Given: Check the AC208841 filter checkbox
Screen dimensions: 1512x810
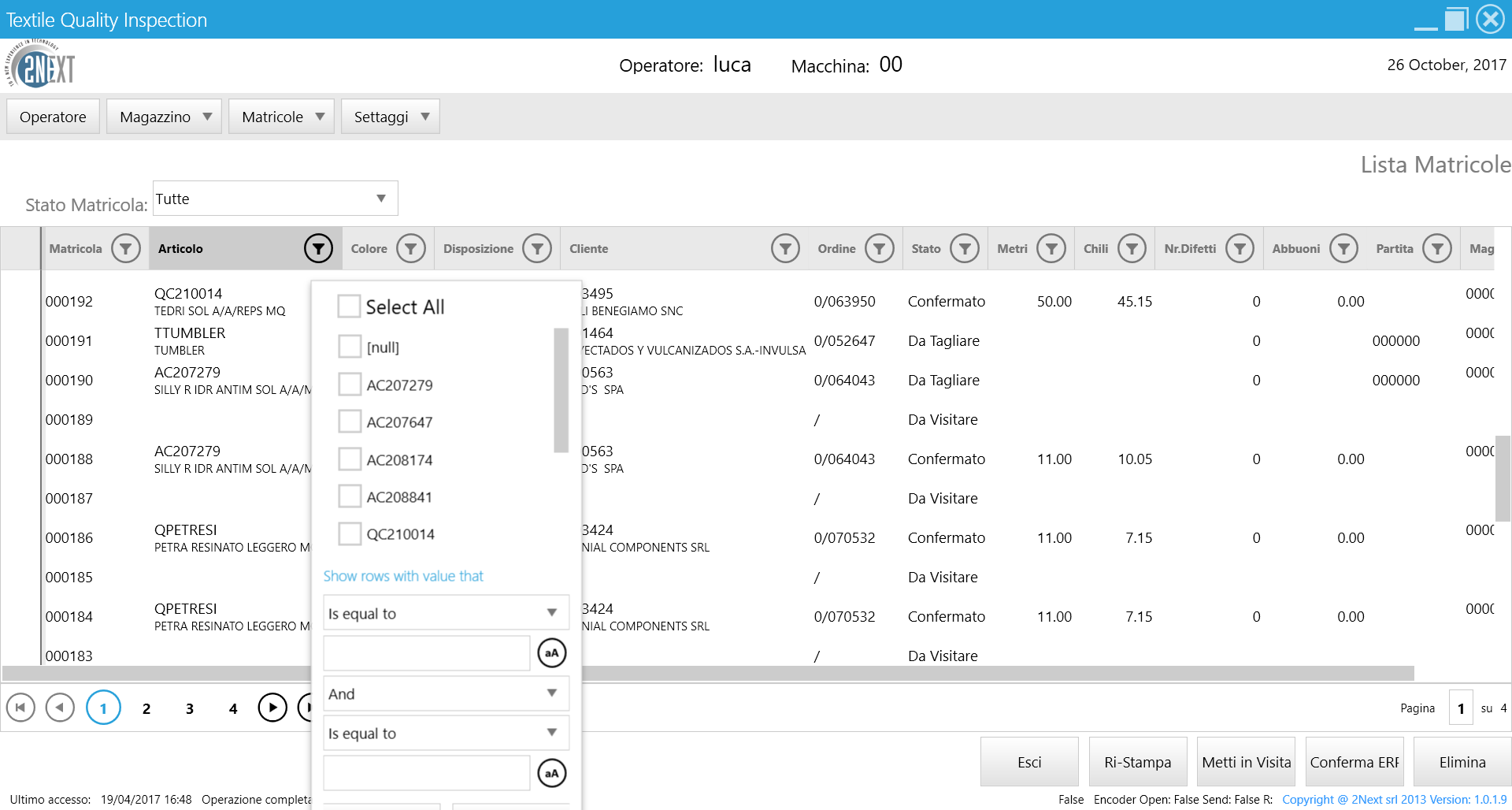Looking at the screenshot, I should point(349,496).
